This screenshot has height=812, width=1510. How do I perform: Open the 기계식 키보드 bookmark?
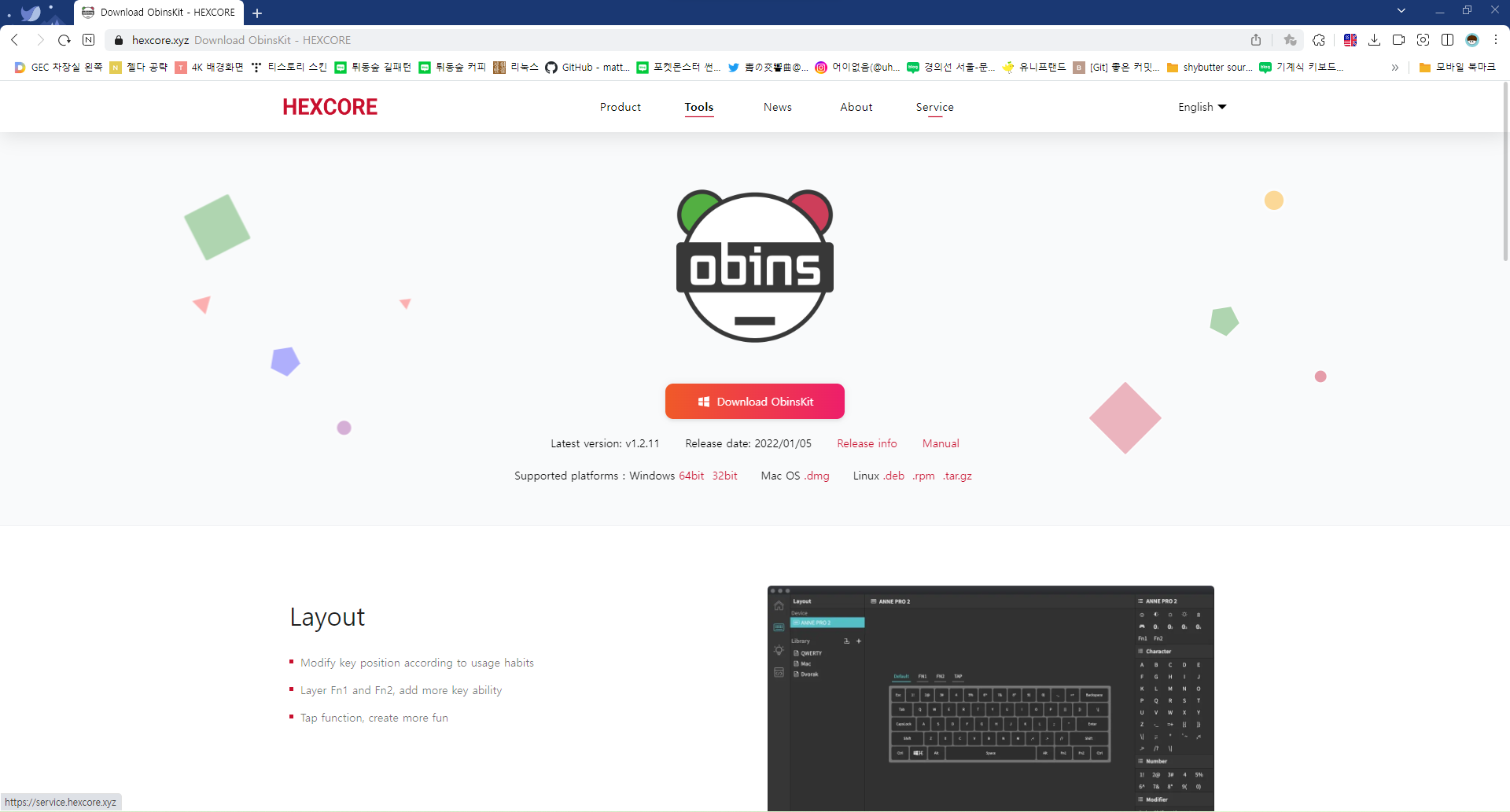point(1302,68)
